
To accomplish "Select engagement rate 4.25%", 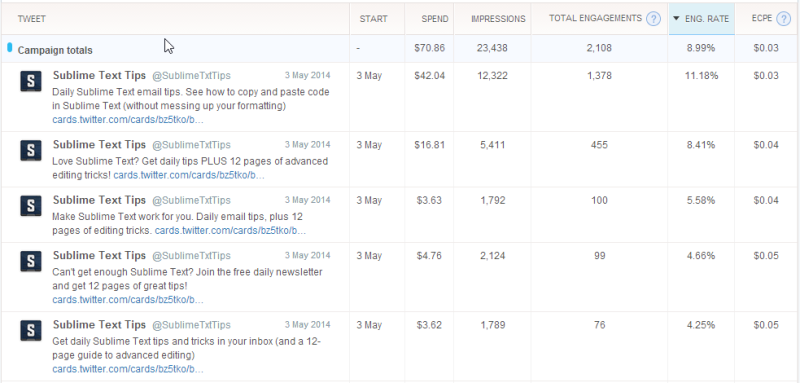I will coord(701,325).
